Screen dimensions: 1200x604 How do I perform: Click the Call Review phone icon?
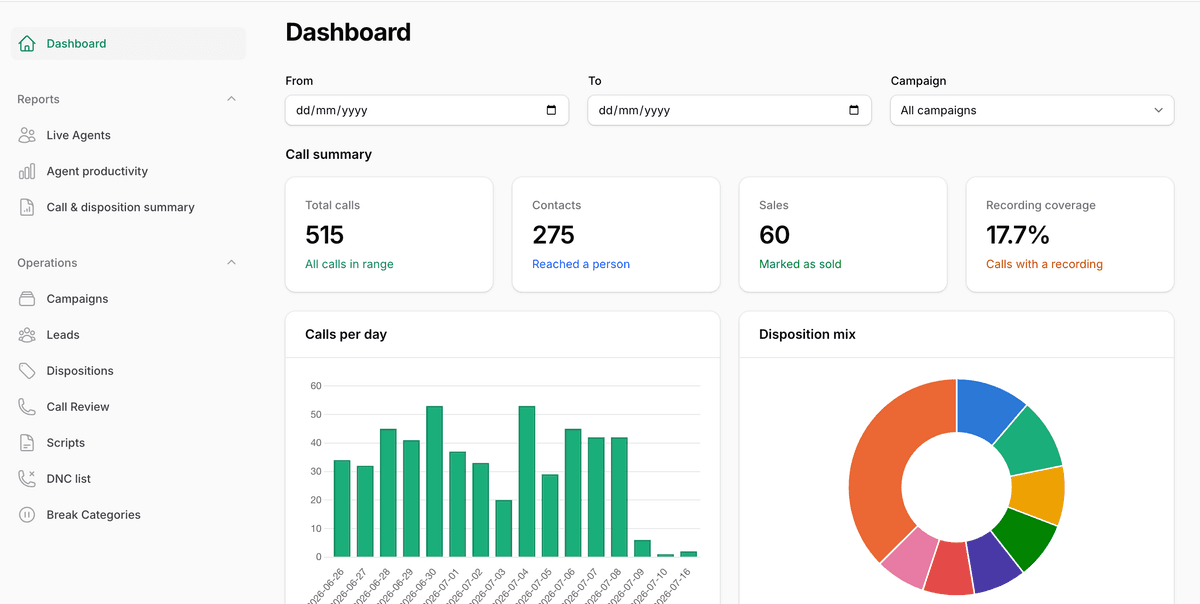[27, 407]
